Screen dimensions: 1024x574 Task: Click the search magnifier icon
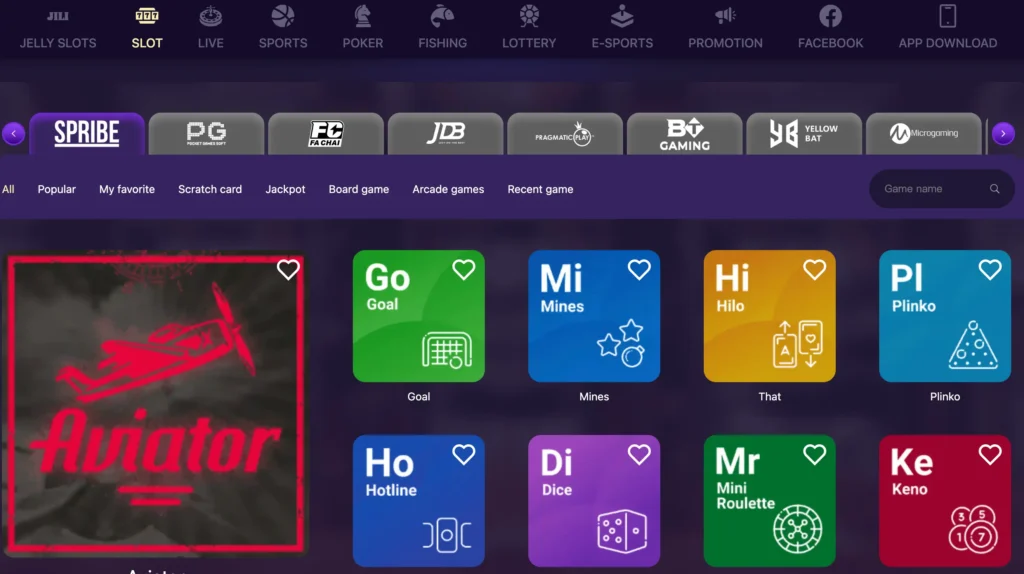(994, 189)
